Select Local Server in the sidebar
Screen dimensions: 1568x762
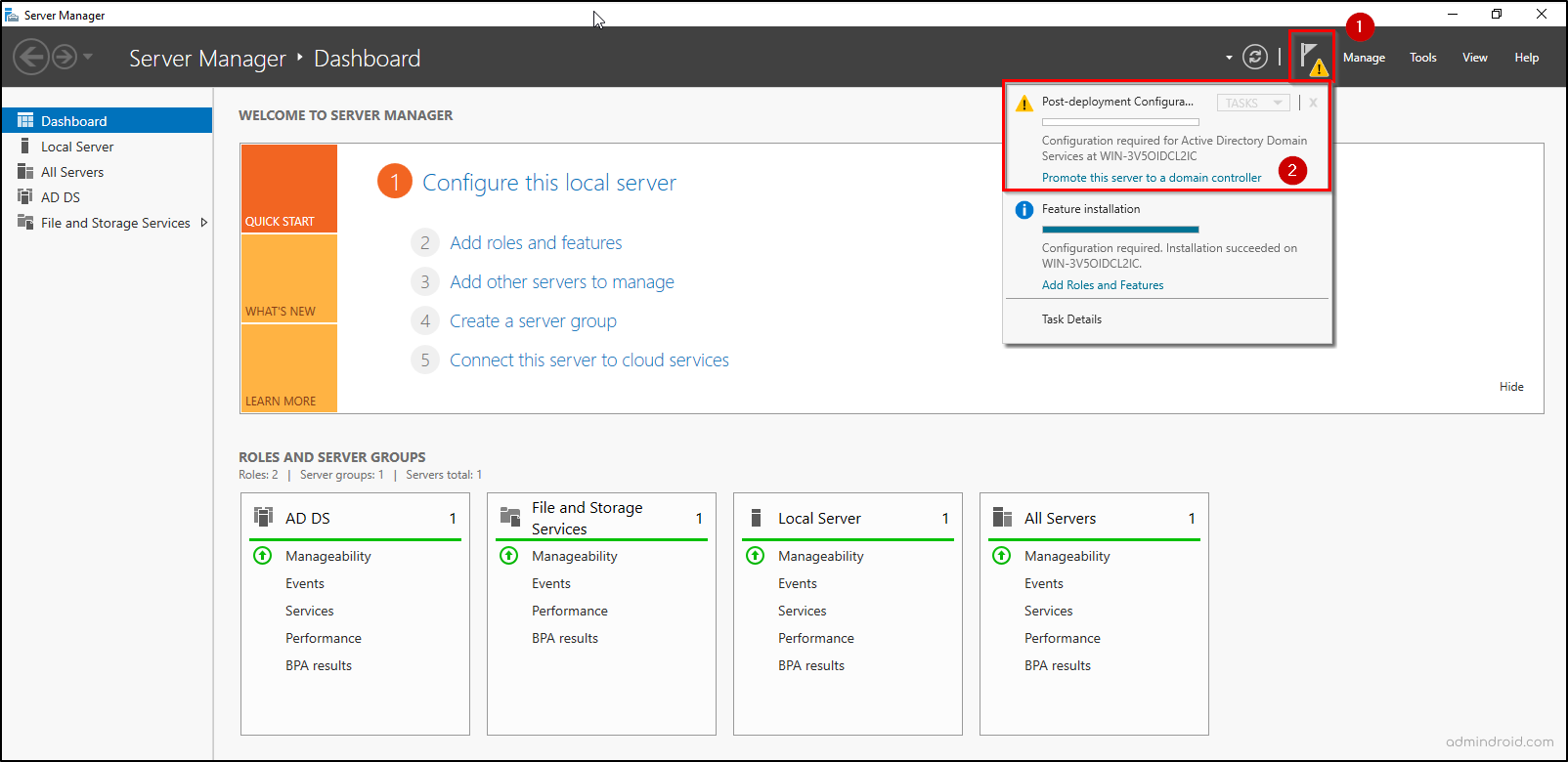pos(107,147)
